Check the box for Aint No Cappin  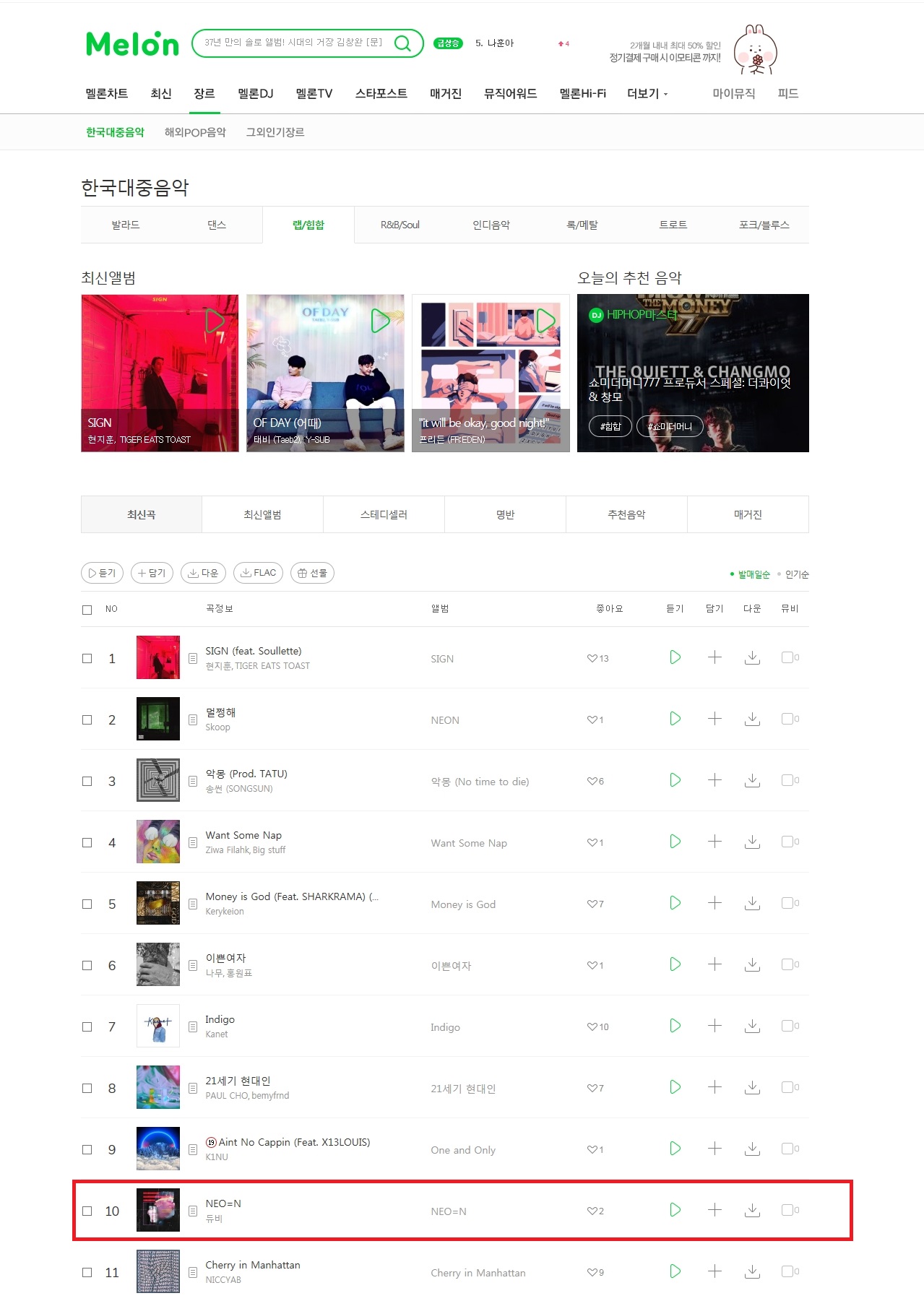click(87, 1149)
